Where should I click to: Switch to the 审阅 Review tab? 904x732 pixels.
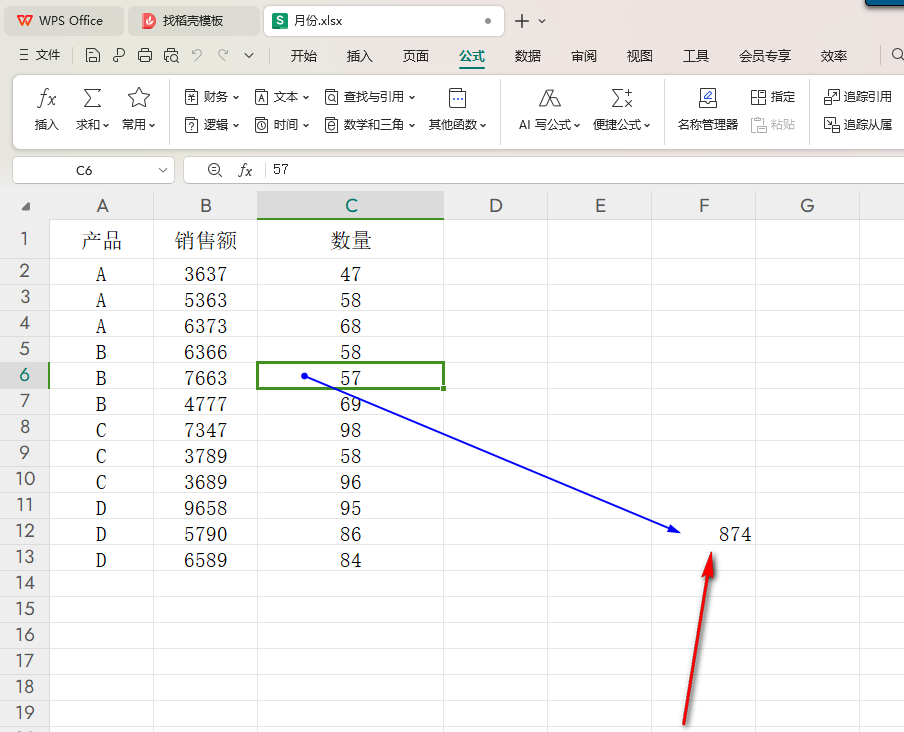(x=584, y=56)
